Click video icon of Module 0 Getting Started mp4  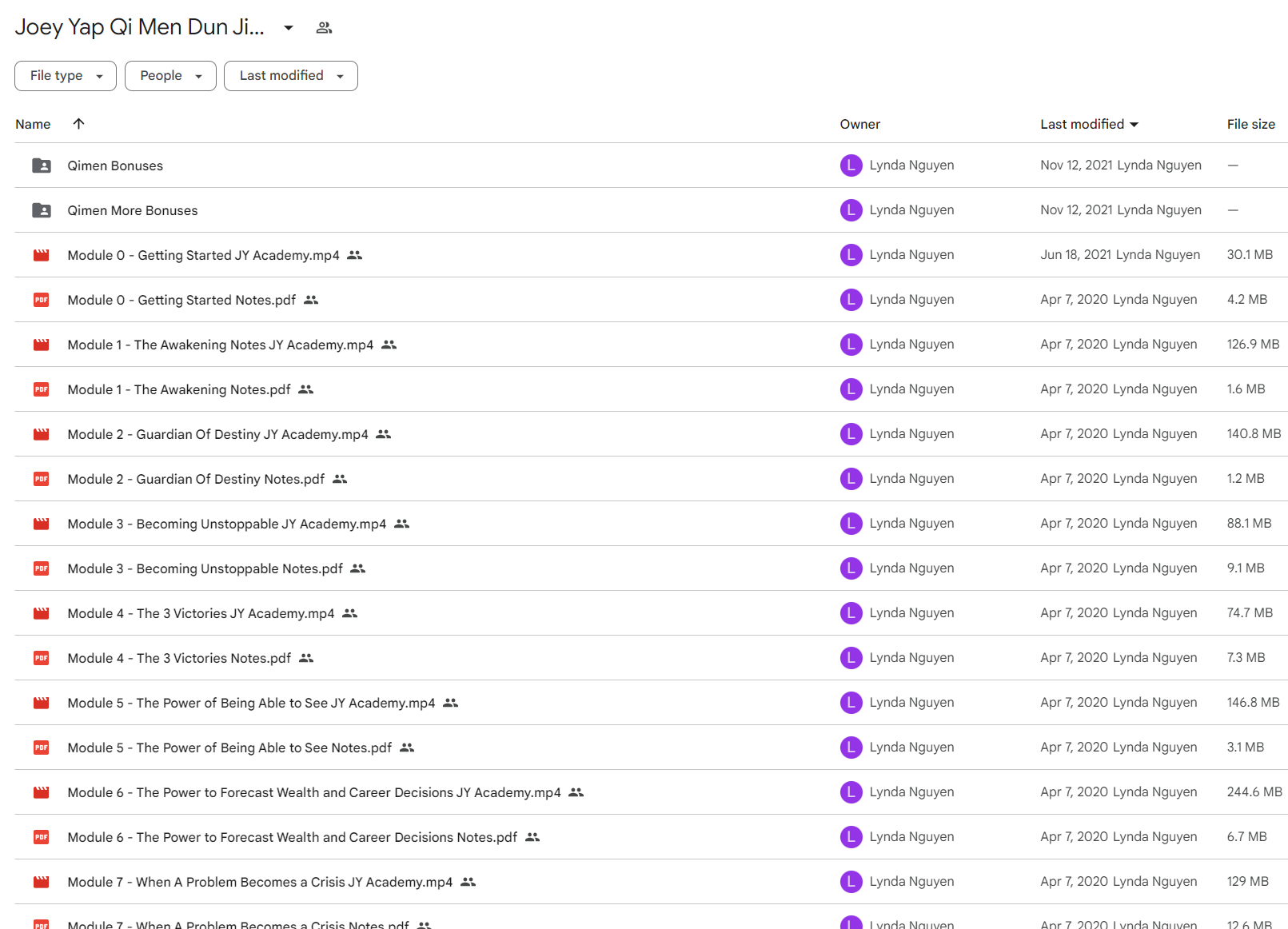[42, 255]
